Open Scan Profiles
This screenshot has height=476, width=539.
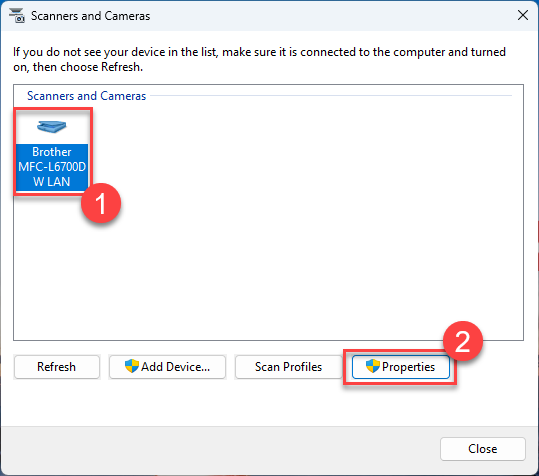288,367
